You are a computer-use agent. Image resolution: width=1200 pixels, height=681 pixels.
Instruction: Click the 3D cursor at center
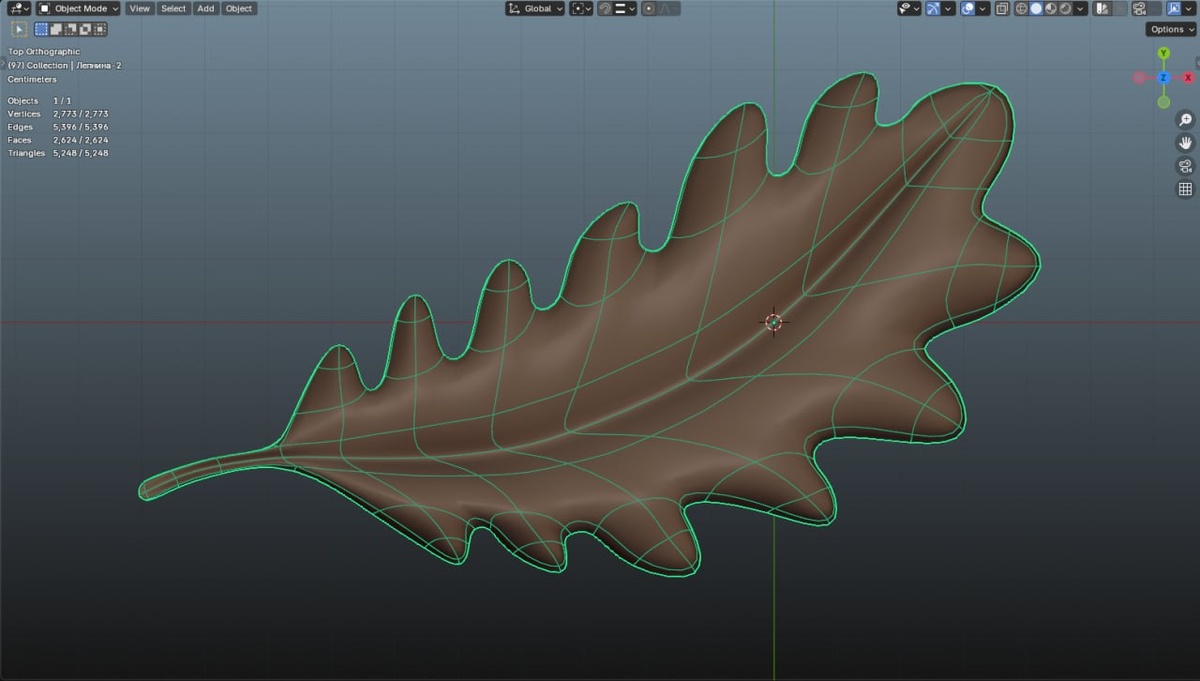773,321
